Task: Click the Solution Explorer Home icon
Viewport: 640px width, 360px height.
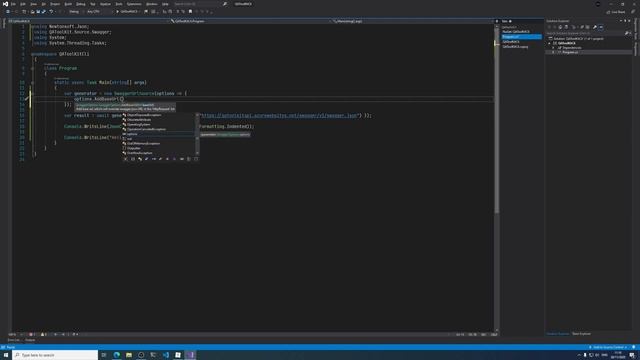Action: point(560,27)
